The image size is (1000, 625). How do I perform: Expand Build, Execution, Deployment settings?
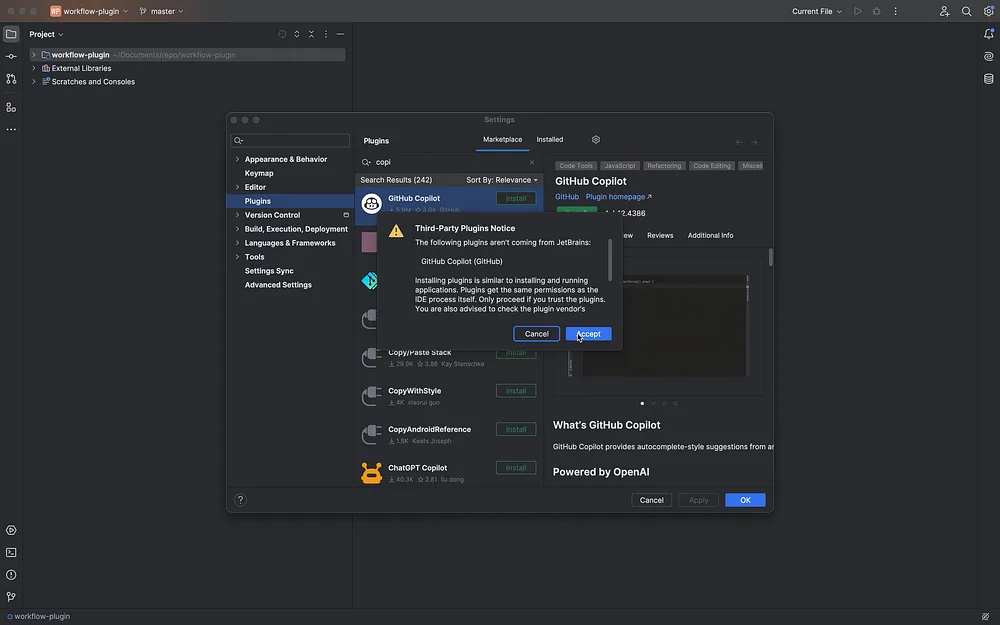point(237,229)
